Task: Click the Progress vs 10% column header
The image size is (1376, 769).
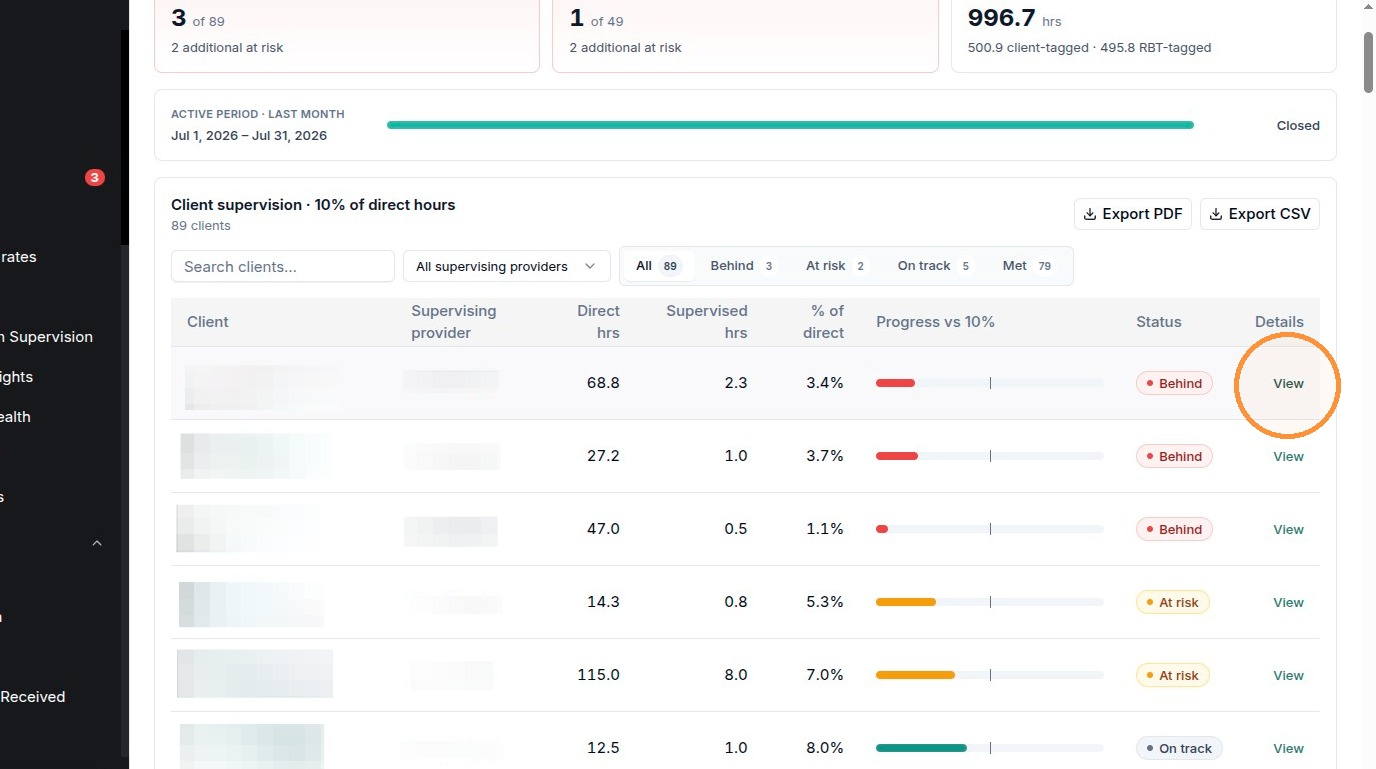Action: point(936,322)
